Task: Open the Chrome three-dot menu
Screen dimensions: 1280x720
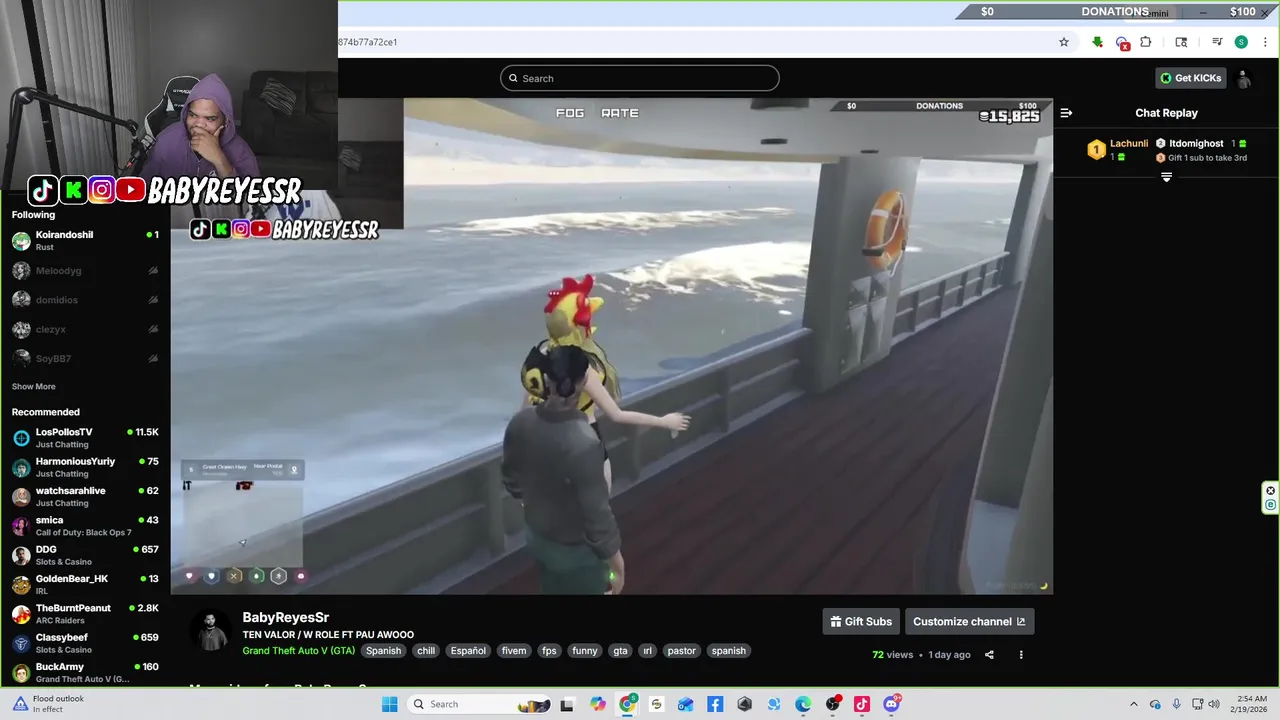Action: coord(1265,42)
